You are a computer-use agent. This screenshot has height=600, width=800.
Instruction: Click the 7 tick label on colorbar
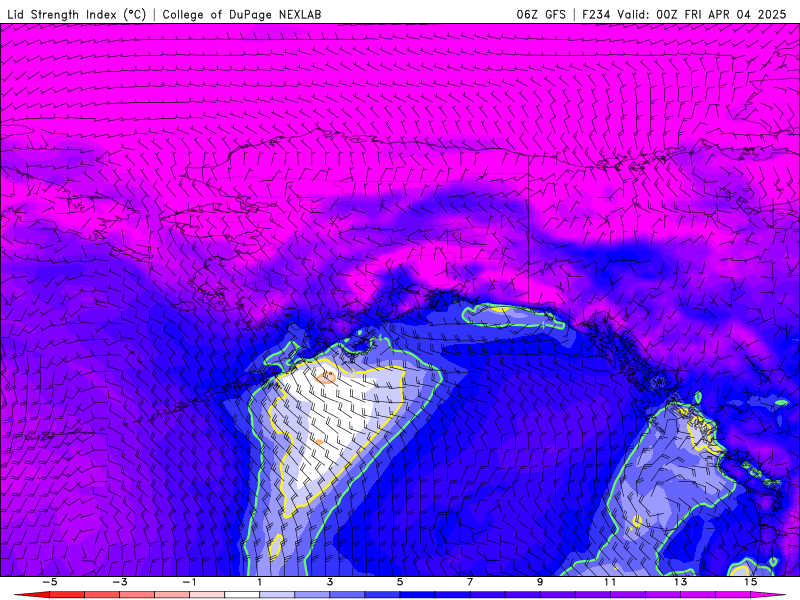click(x=470, y=582)
